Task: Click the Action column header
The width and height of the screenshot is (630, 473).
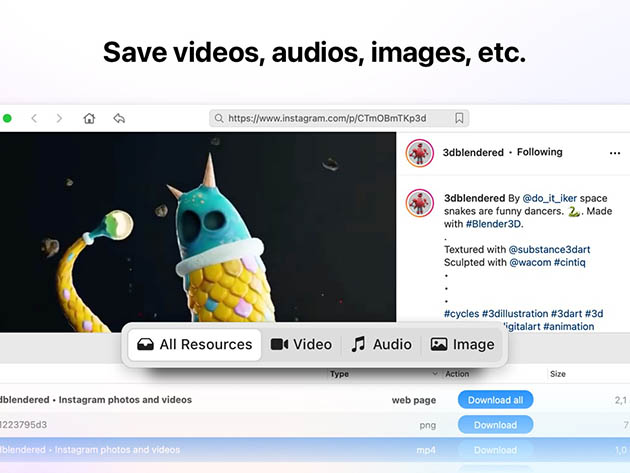Action: 457,374
